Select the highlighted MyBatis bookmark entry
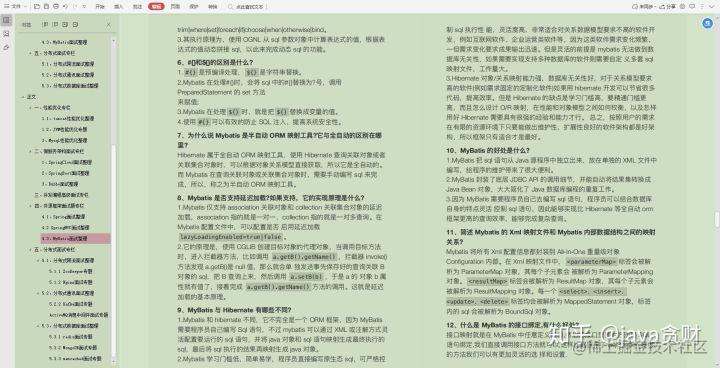This screenshot has height=368, width=720. click(75, 238)
